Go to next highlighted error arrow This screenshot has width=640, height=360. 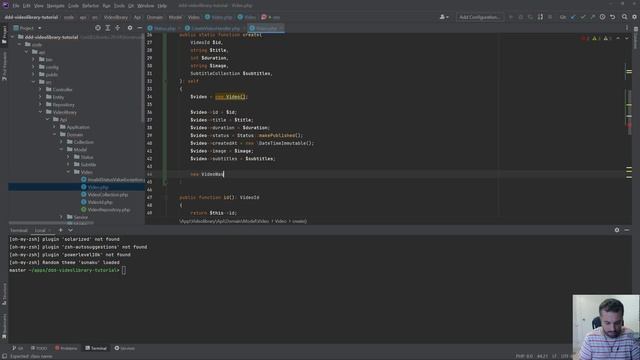tap(627, 38)
